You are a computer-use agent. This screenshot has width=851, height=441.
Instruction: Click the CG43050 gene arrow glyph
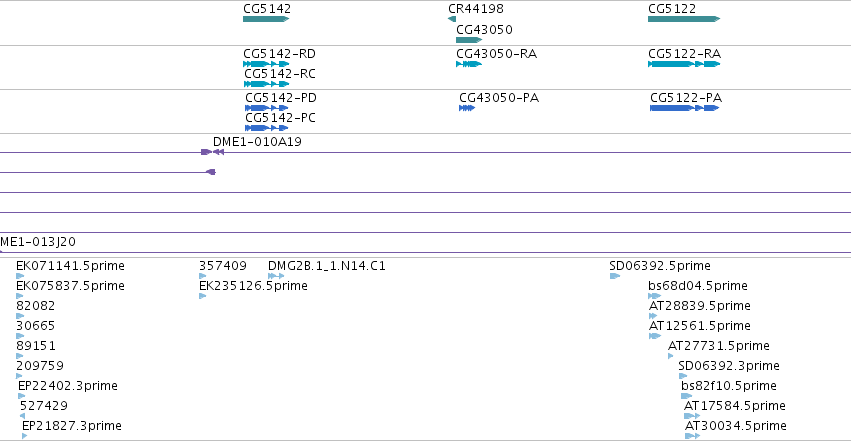(469, 40)
